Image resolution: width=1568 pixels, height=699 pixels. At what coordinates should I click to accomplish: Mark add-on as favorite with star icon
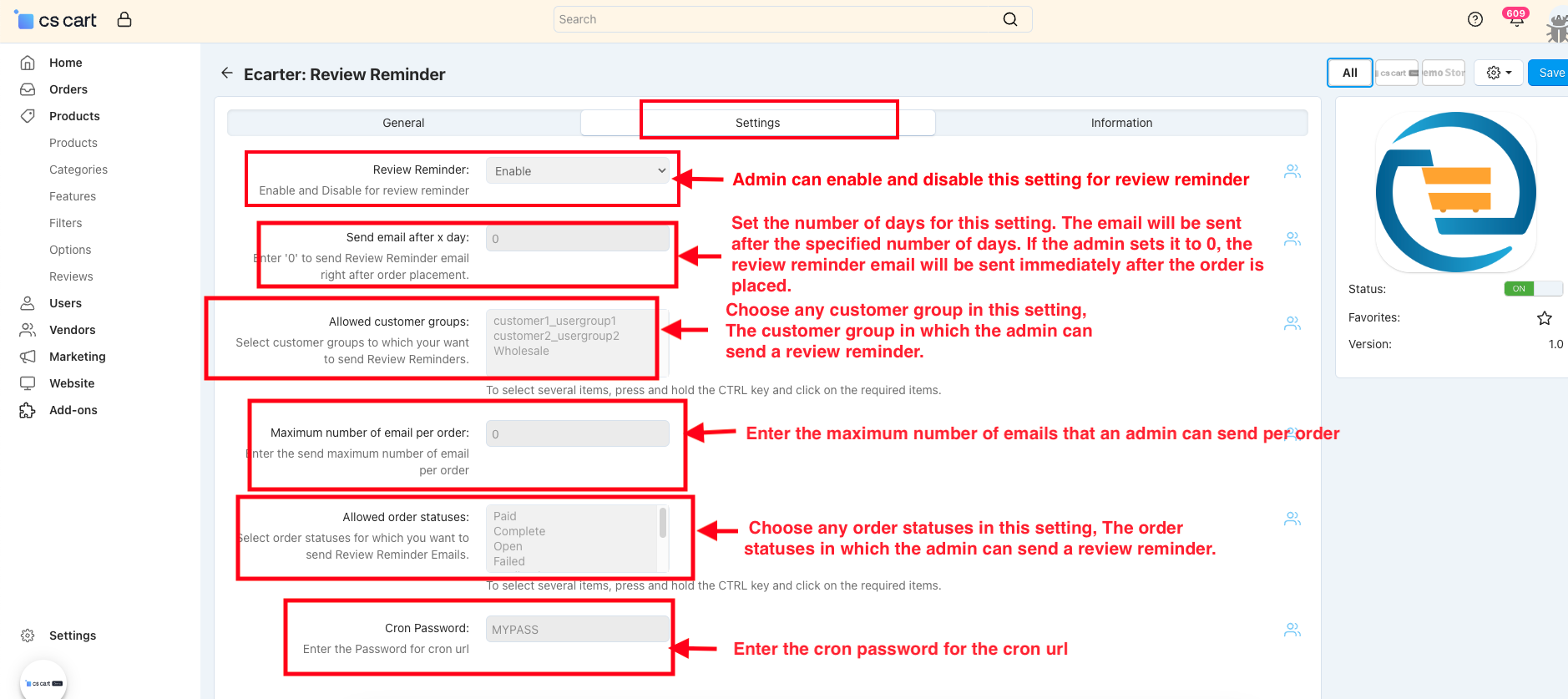coord(1544,318)
